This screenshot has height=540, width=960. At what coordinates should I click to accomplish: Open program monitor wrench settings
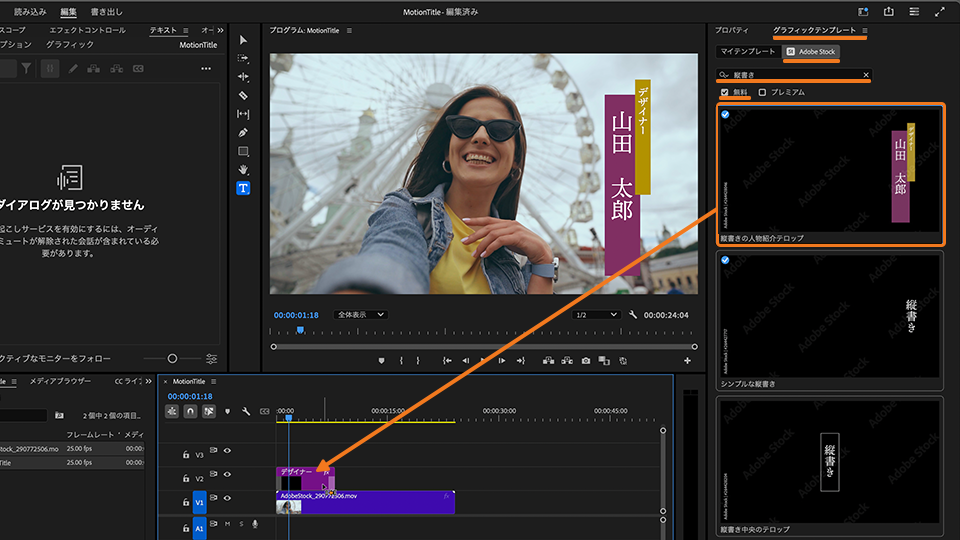click(x=633, y=314)
